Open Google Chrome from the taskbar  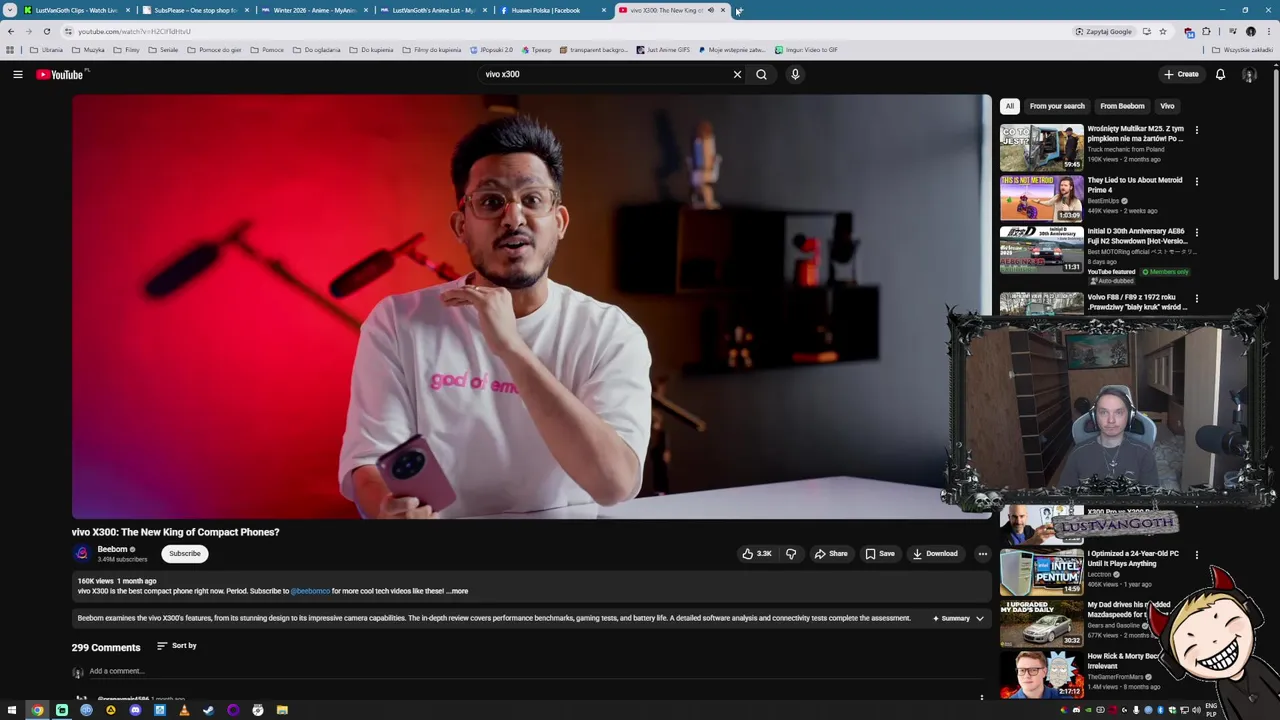tap(37, 710)
